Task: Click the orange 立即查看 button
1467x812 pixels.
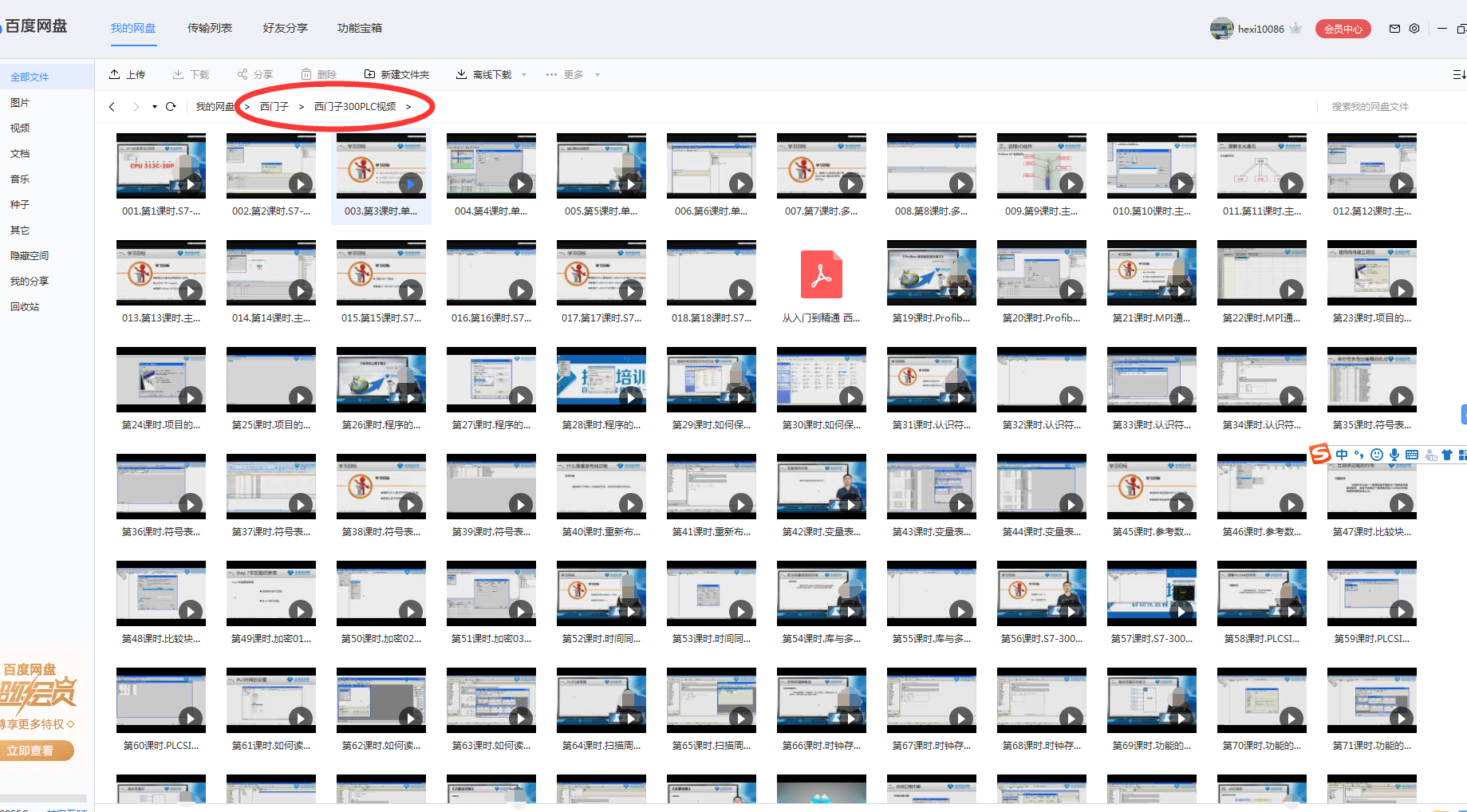Action: 35,751
